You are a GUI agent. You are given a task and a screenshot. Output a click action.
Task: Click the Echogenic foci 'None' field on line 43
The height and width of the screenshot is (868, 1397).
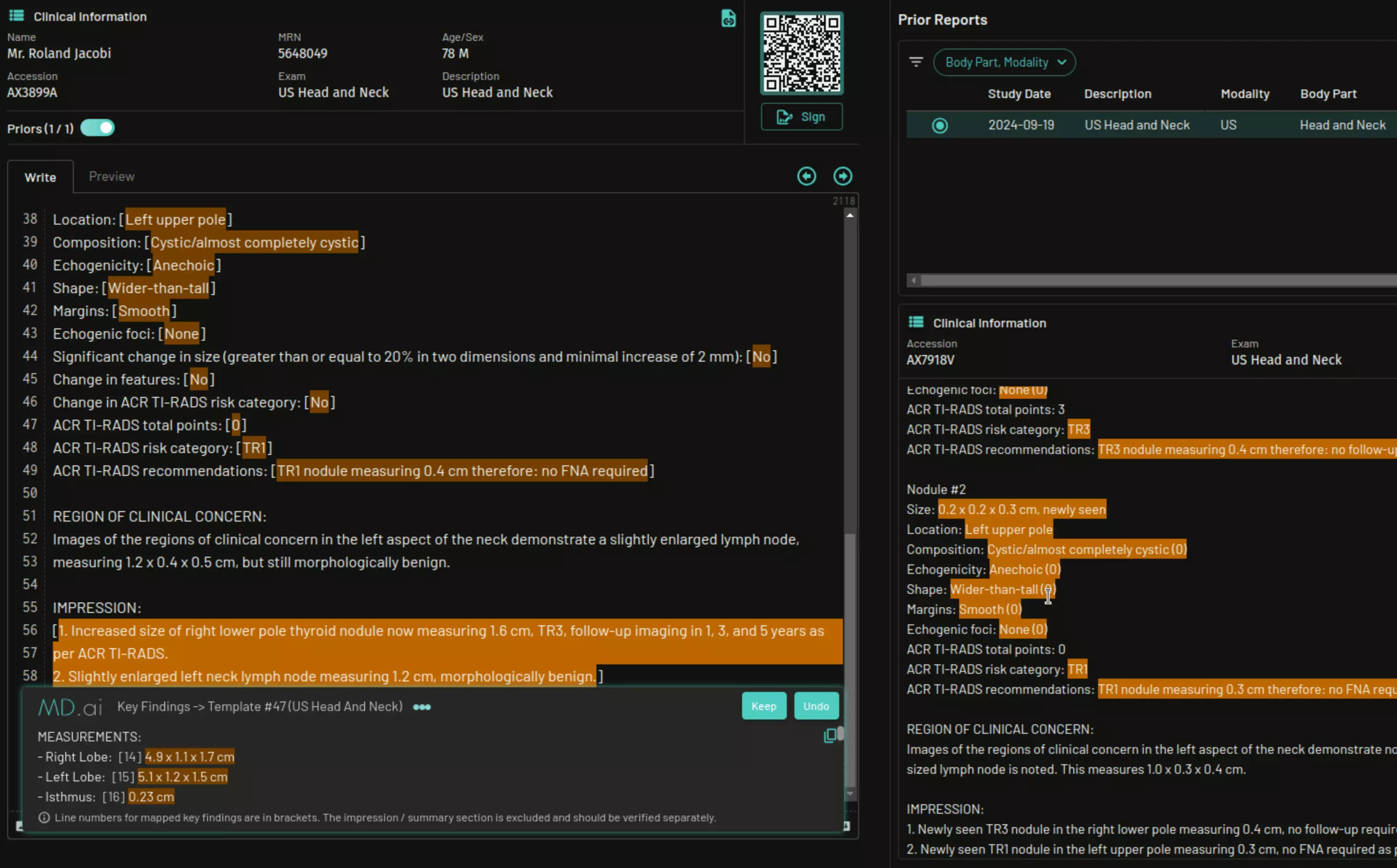coord(181,334)
